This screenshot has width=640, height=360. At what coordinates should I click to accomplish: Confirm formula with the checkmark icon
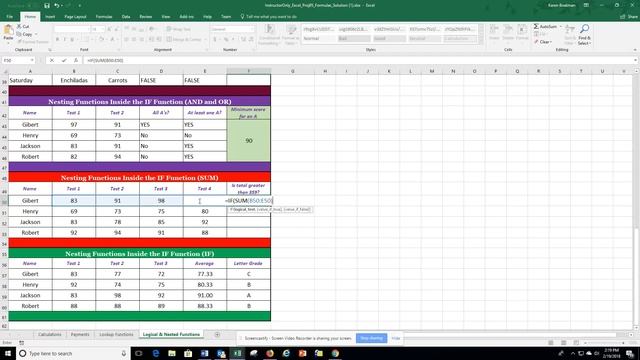pyautogui.click(x=64, y=60)
